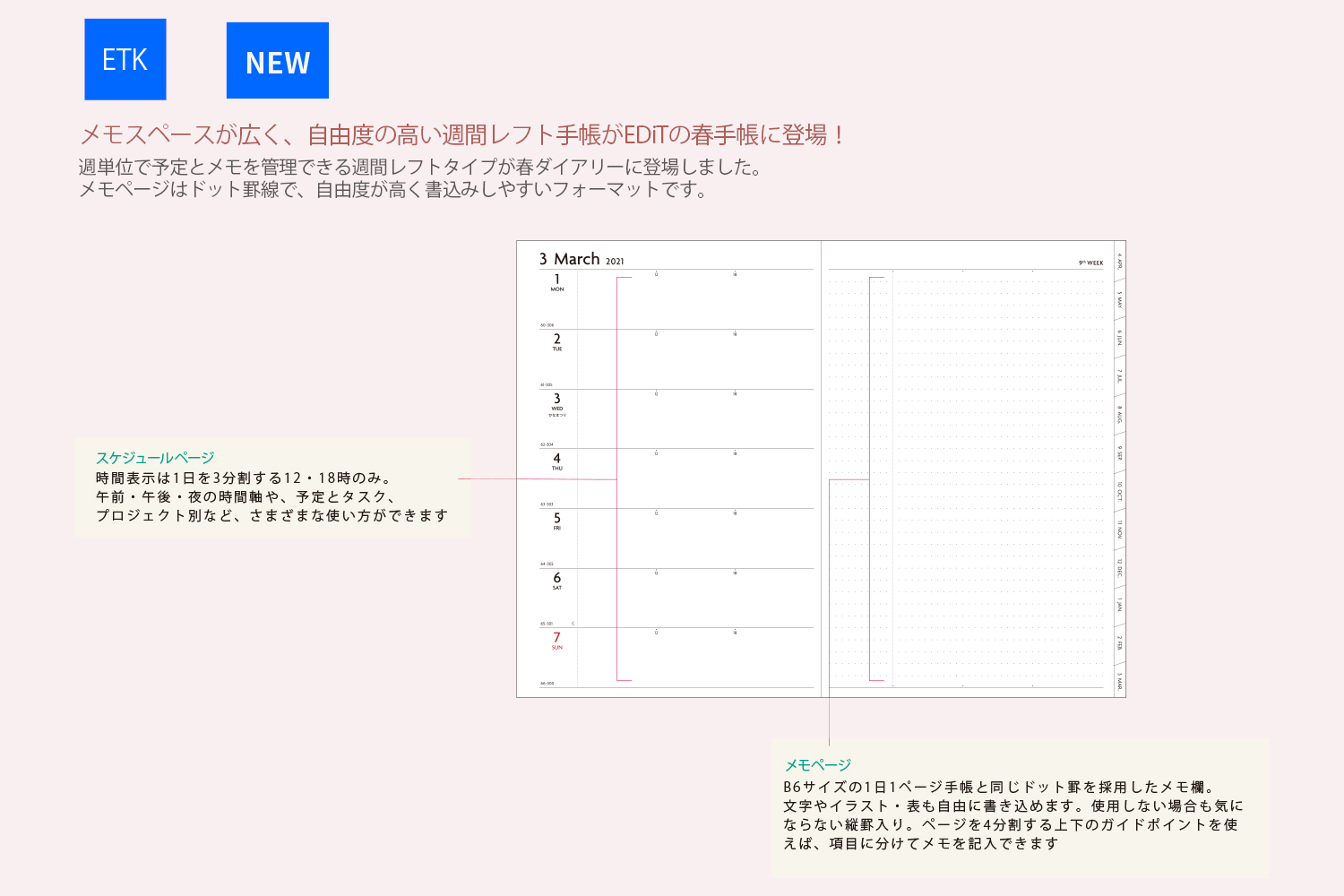Viewport: 1344px width, 896px height.
Task: Click the dotted memo page of planner
Action: pos(966,479)
